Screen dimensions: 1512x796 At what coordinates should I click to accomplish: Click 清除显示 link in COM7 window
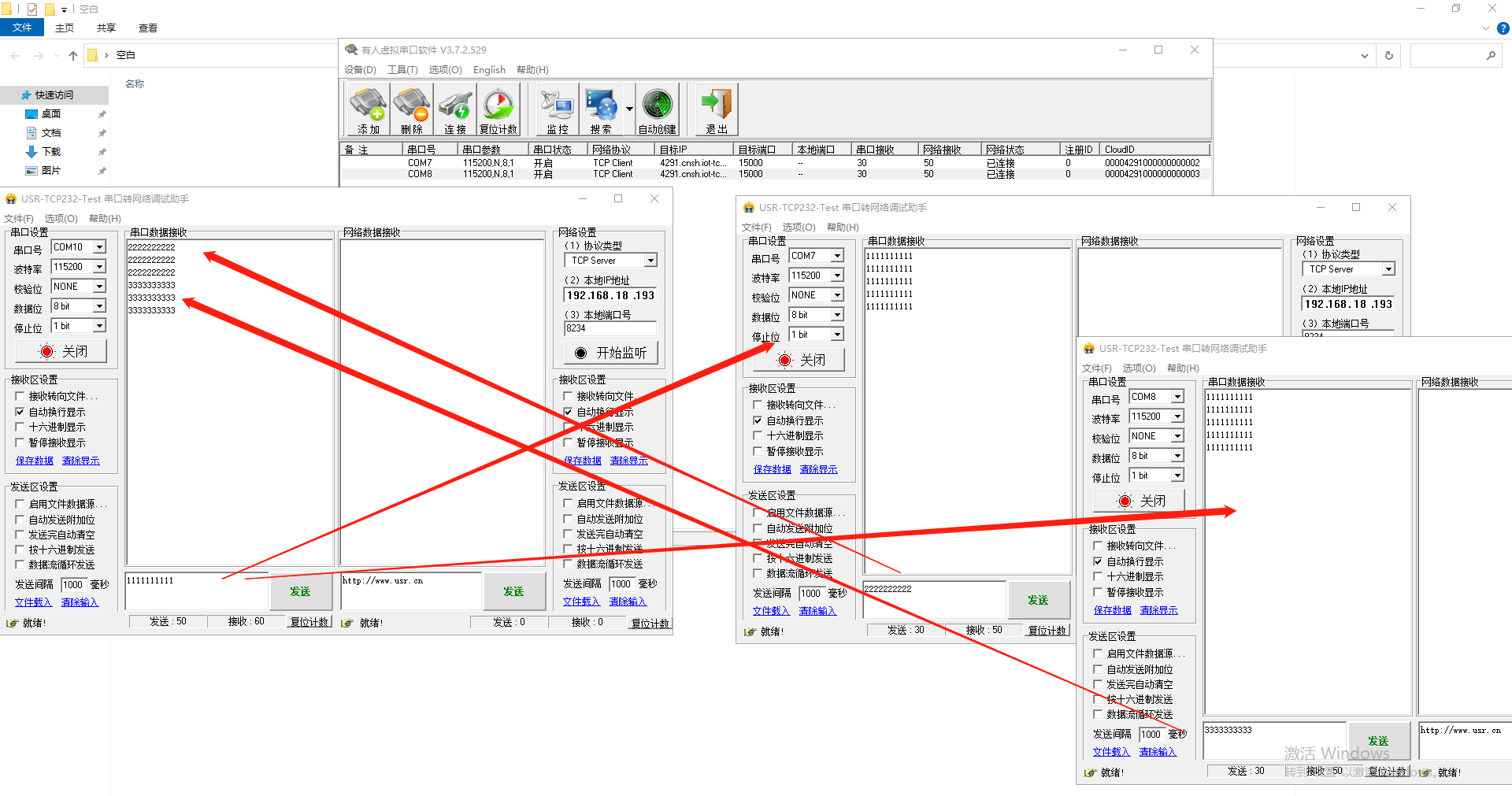818,469
